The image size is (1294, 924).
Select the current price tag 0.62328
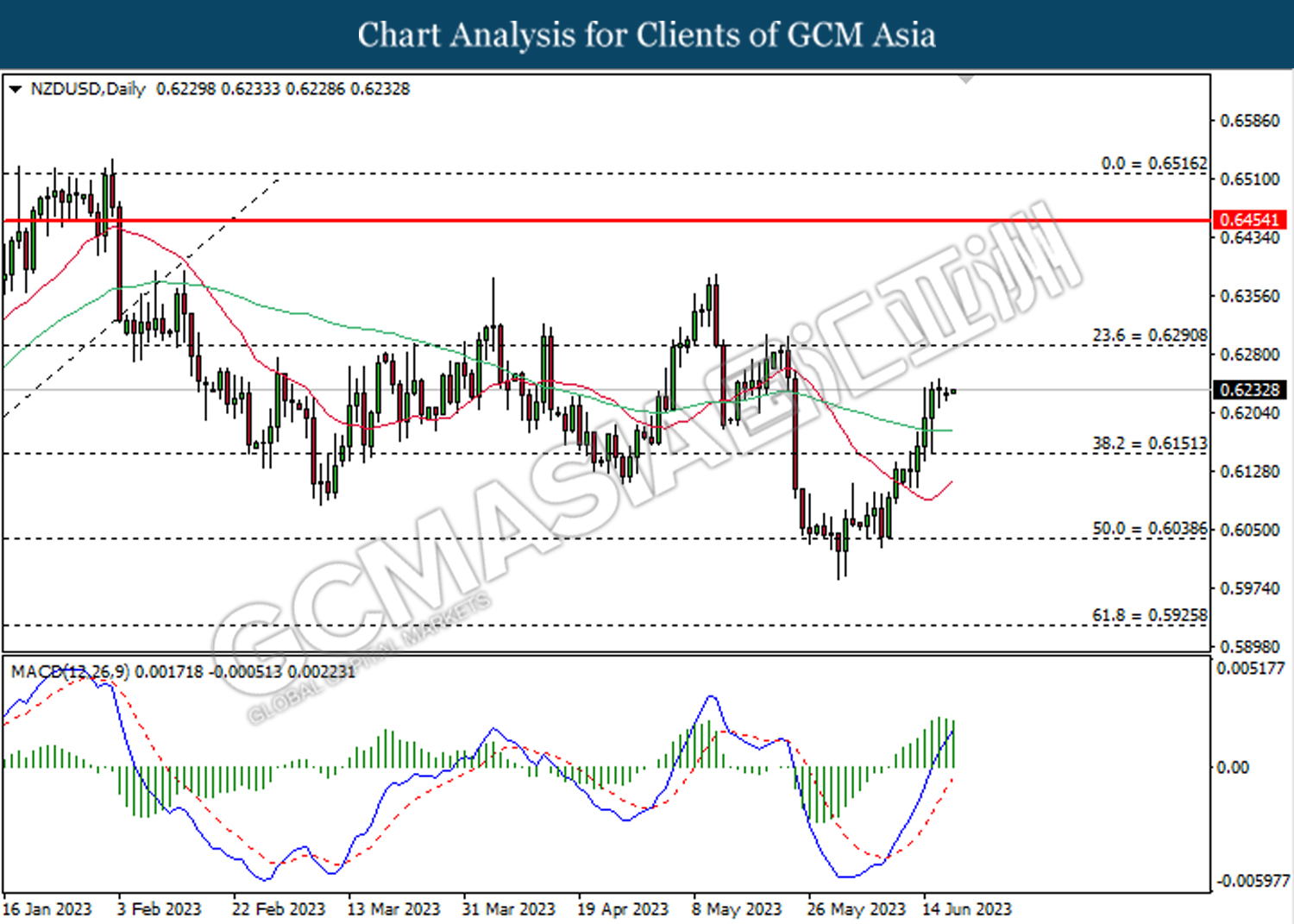point(1249,390)
